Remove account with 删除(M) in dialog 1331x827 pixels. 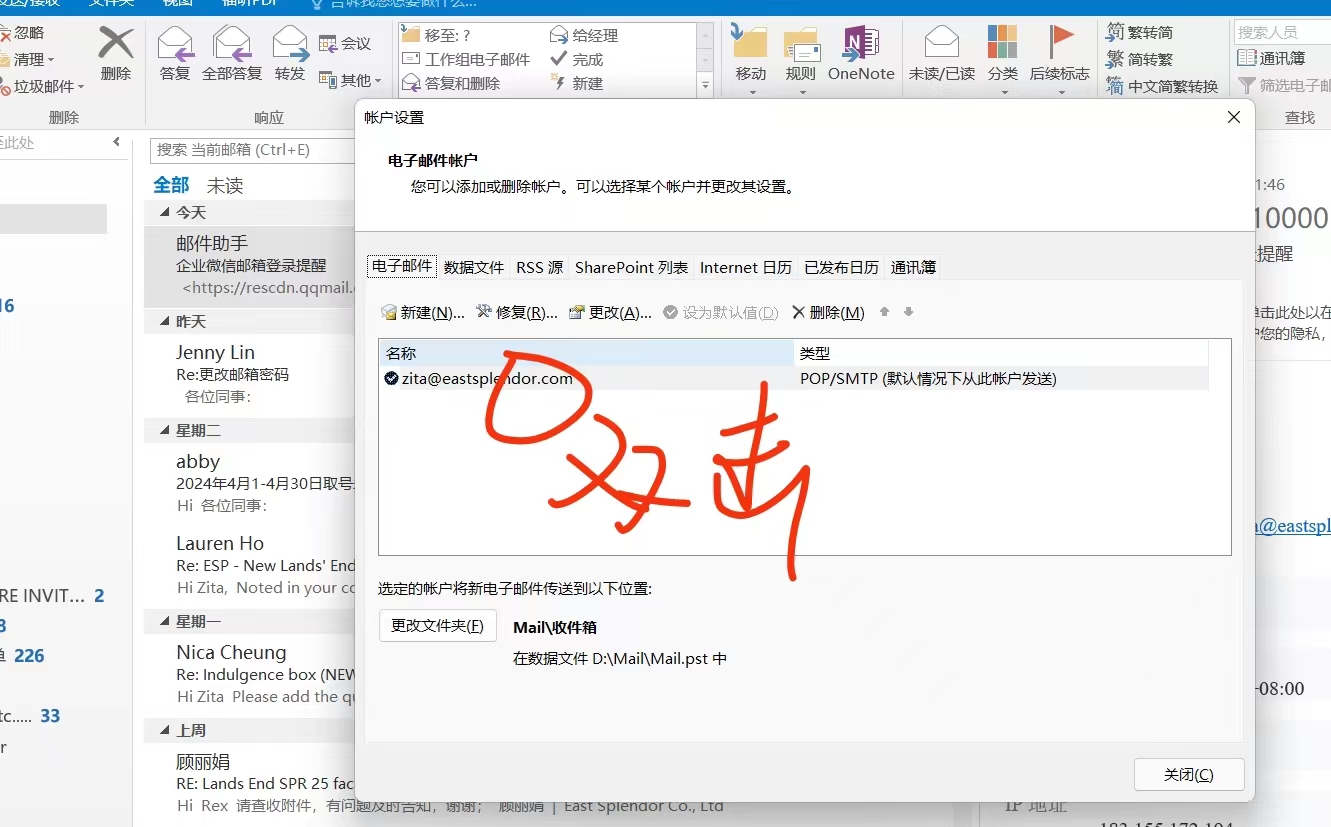click(828, 313)
